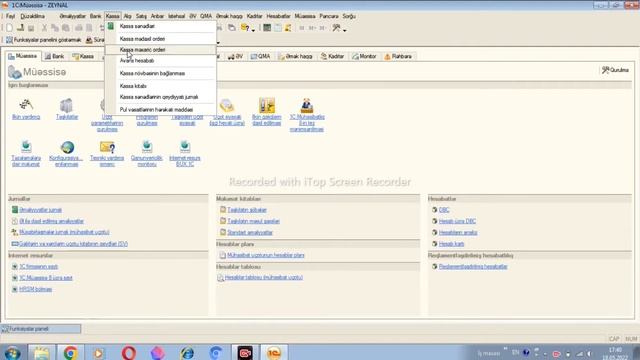The height and width of the screenshot is (360, 640).
Task: Open the Hesabatlar menu
Action: coord(278,16)
